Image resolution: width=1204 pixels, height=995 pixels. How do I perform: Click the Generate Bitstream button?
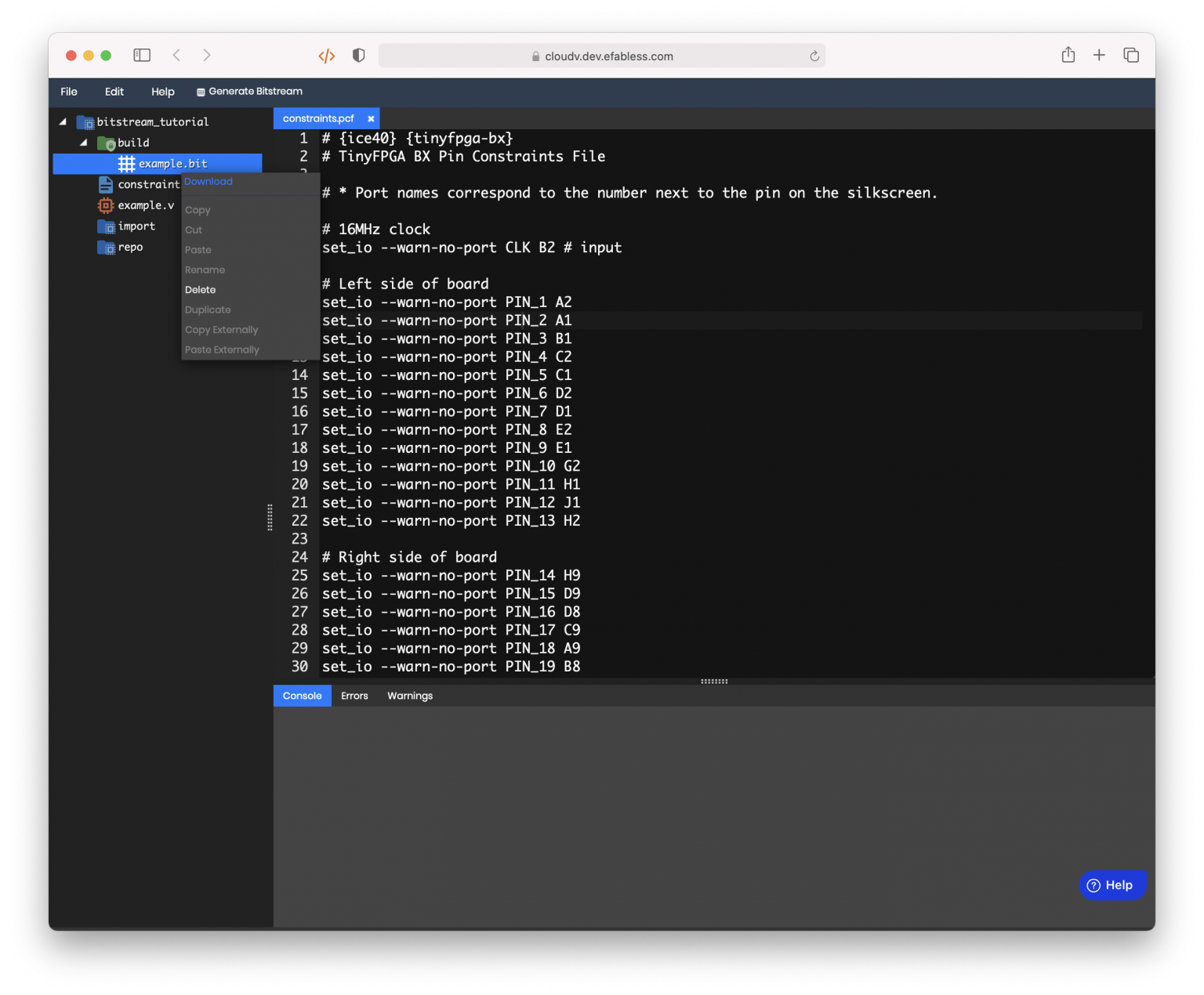(249, 92)
